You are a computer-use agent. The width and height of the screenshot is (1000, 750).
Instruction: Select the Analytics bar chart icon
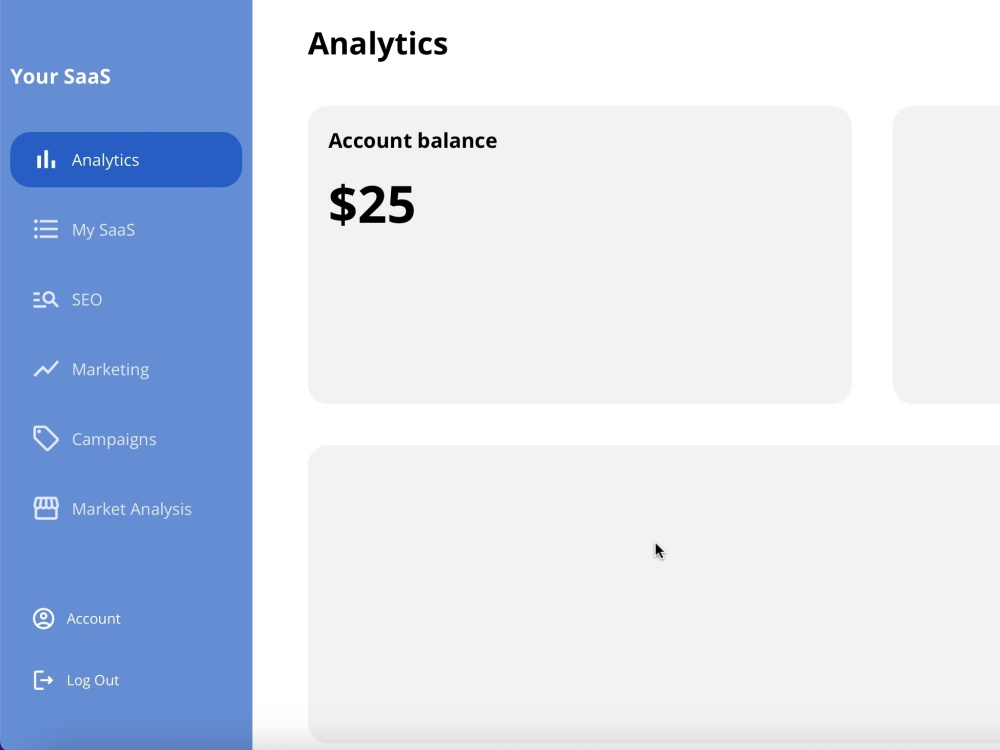(45, 158)
